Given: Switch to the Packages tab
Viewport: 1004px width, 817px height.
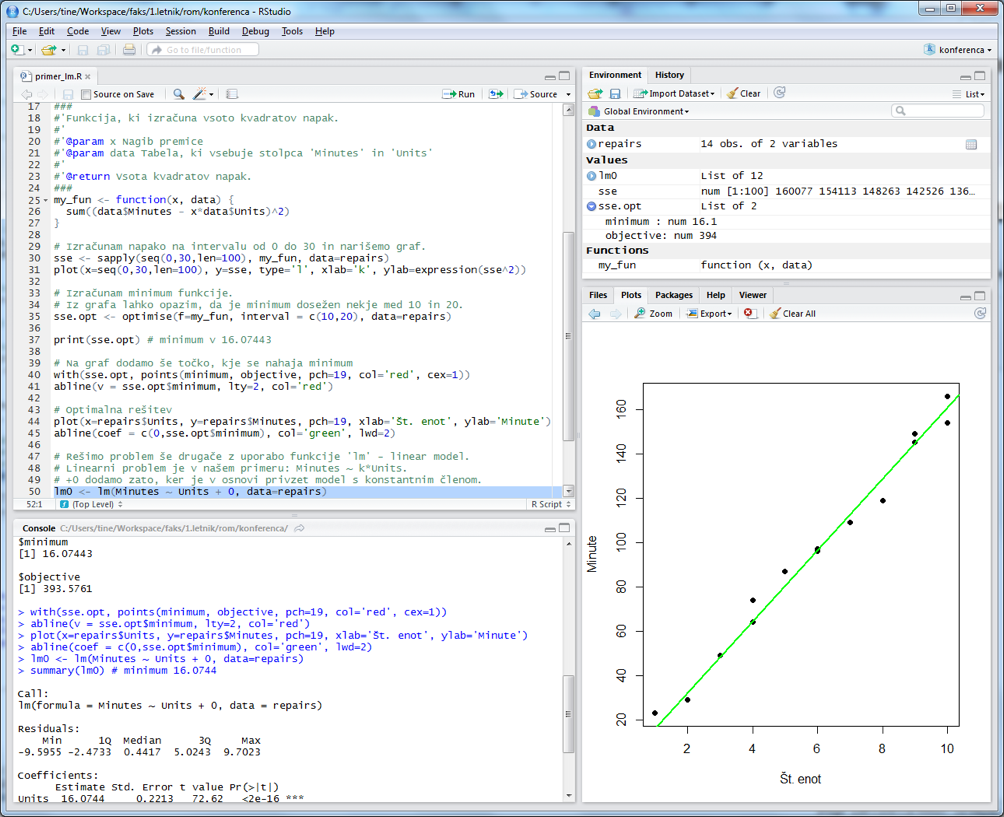Looking at the screenshot, I should (673, 295).
